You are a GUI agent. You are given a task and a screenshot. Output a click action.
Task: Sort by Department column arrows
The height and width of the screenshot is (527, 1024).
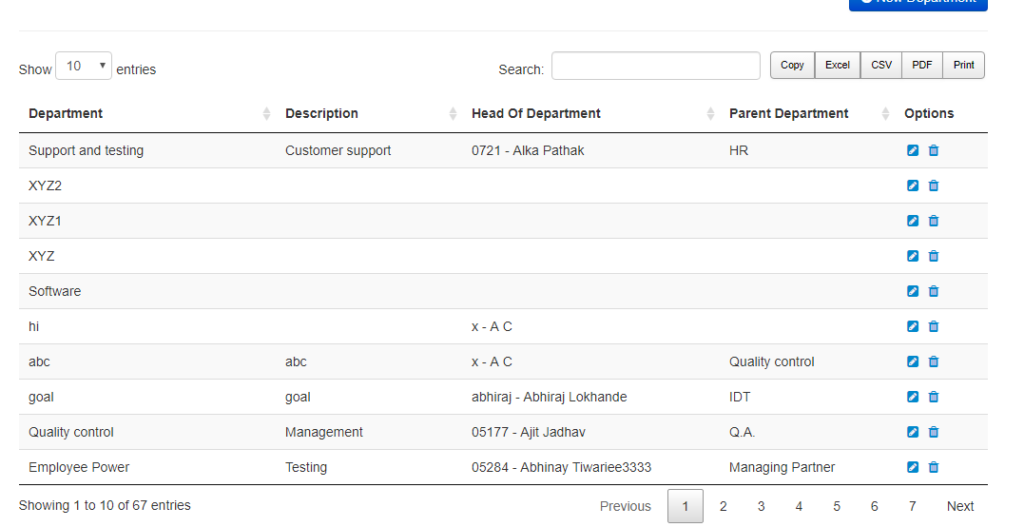[266, 114]
